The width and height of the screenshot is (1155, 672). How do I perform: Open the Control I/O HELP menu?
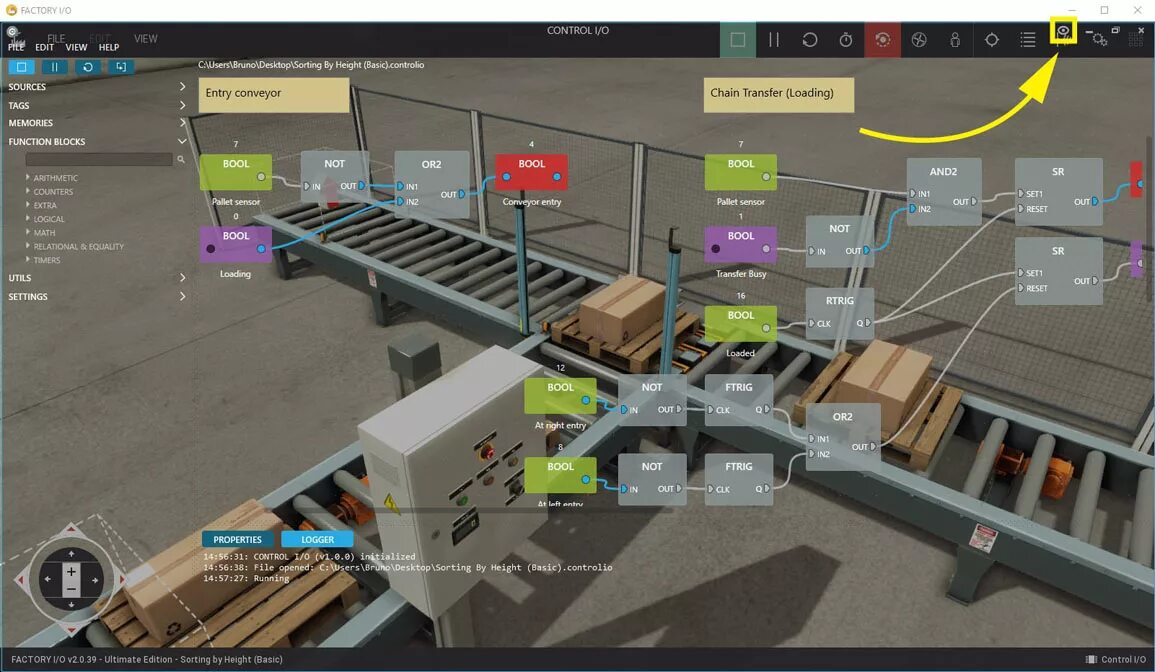[109, 47]
